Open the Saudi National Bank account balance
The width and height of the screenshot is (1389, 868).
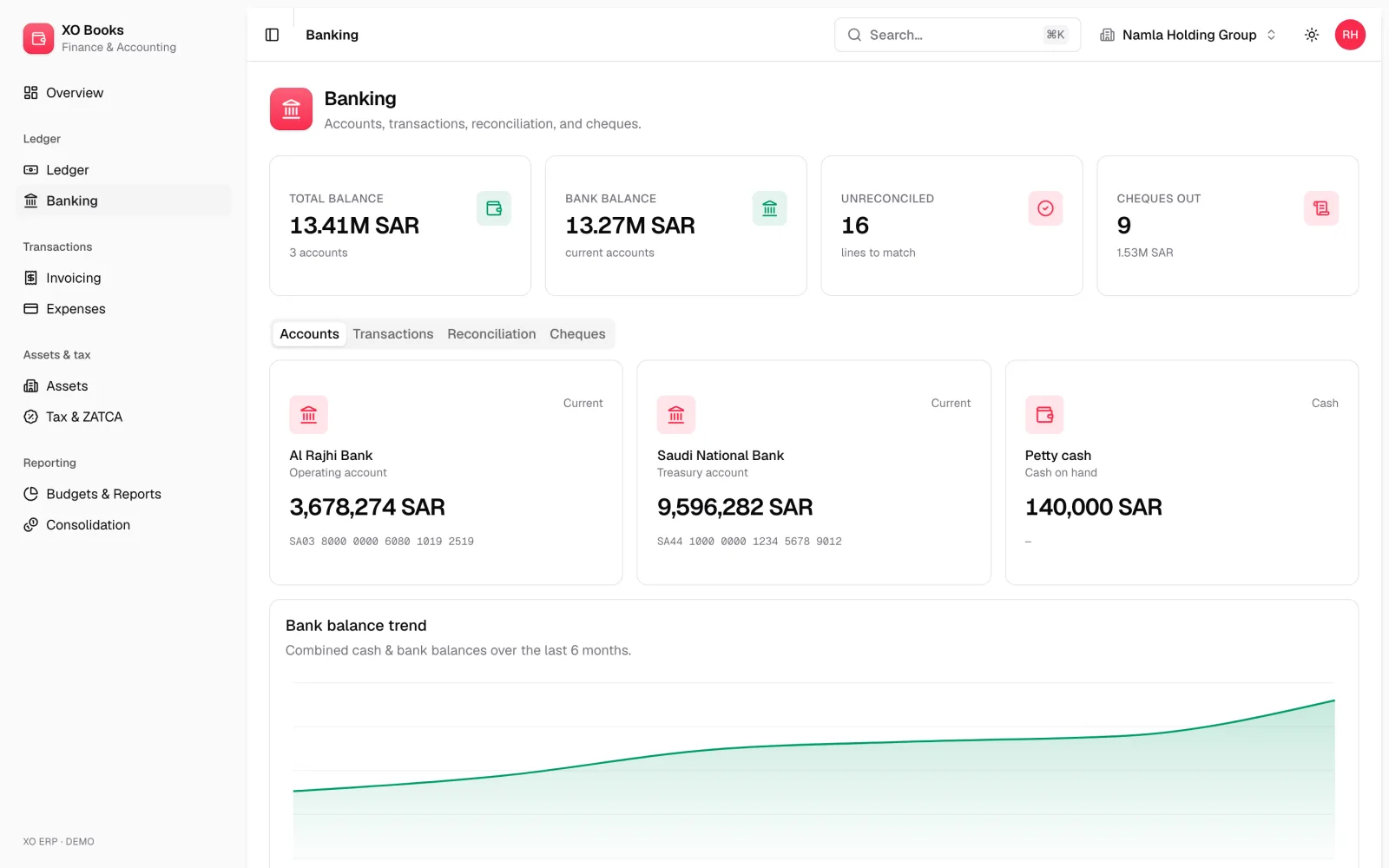735,507
